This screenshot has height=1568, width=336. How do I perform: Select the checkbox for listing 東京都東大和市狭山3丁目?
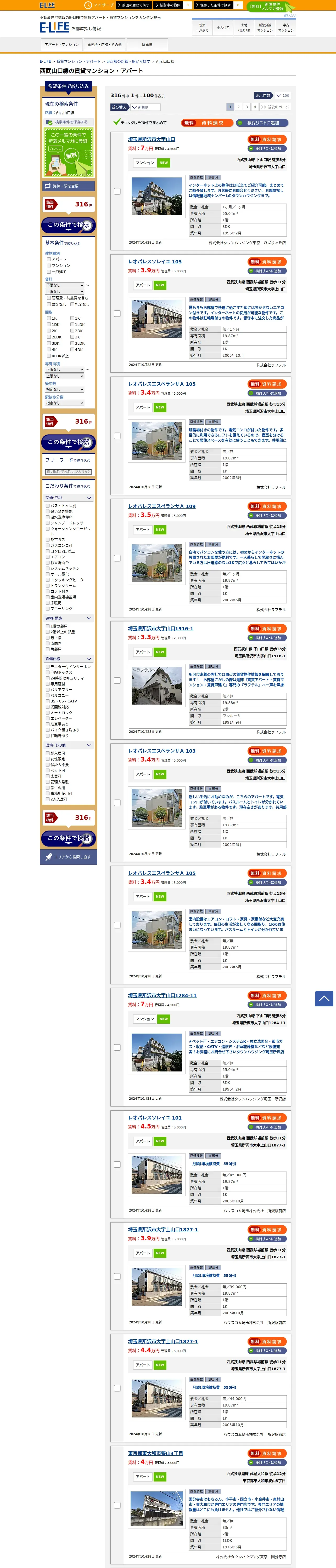117,1505
